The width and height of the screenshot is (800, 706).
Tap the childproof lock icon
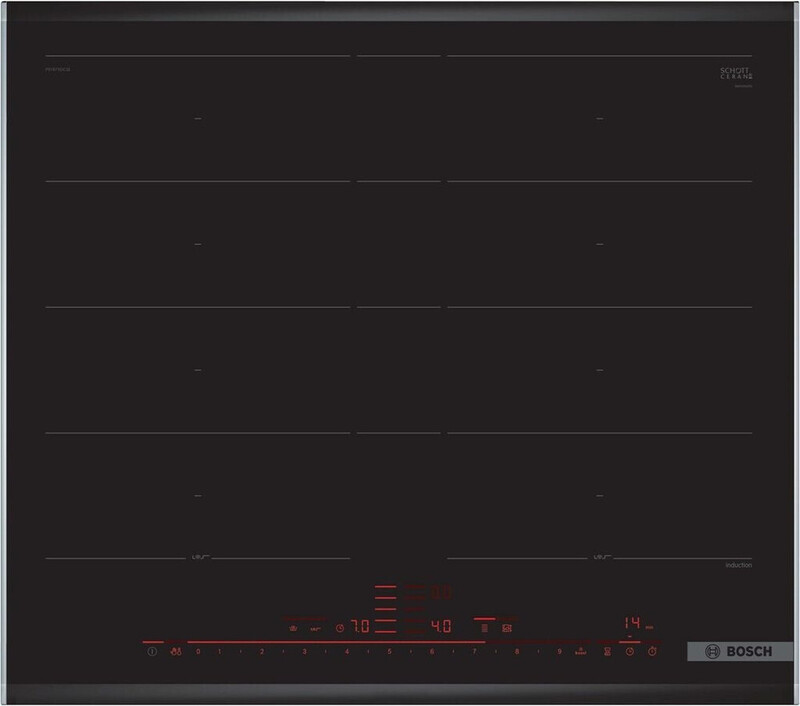click(175, 652)
